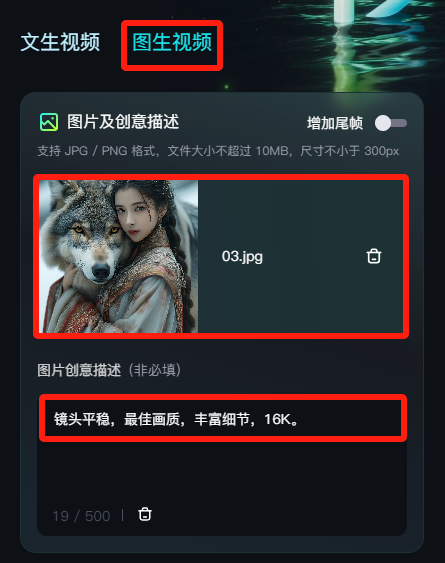Screen dimensions: 445x563
Task: Place the cursor after 16K。 in the prompt
Action: coord(301,419)
